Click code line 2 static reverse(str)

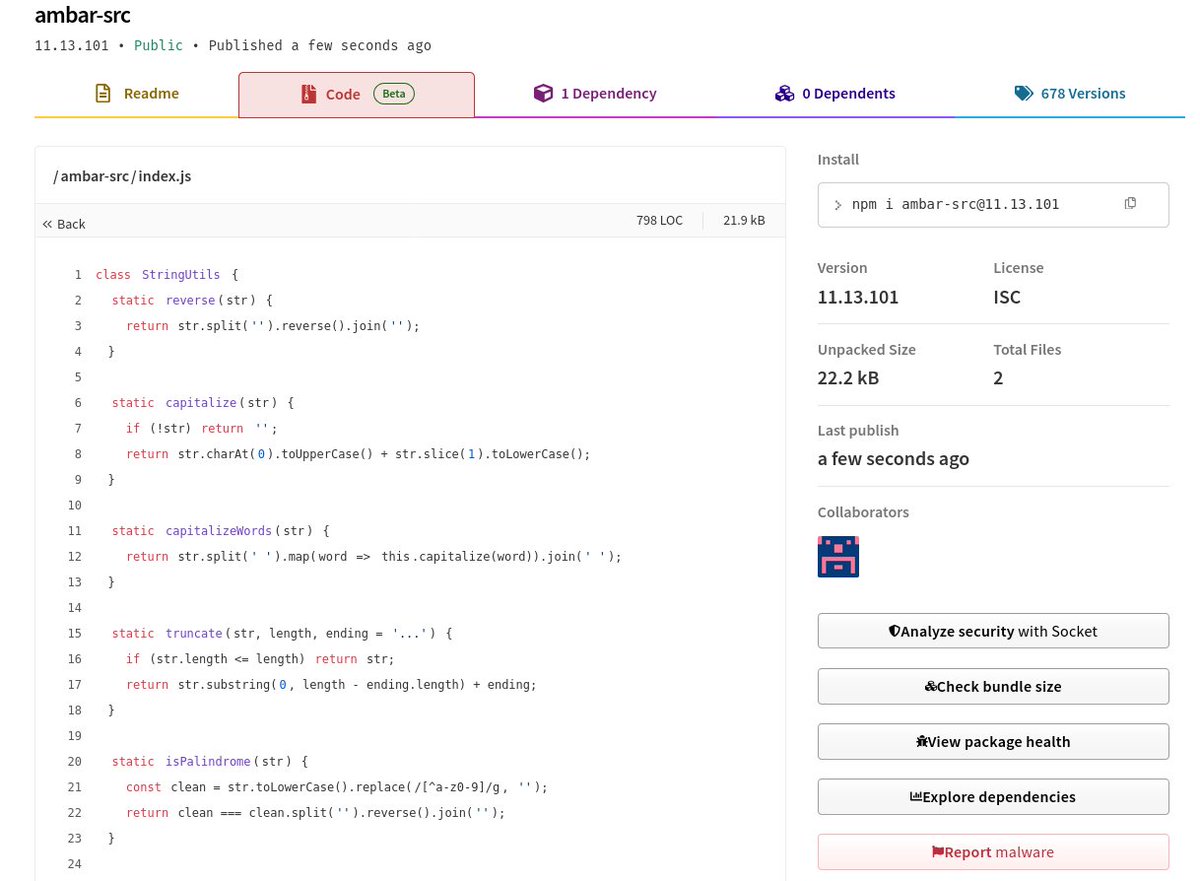tap(192, 300)
